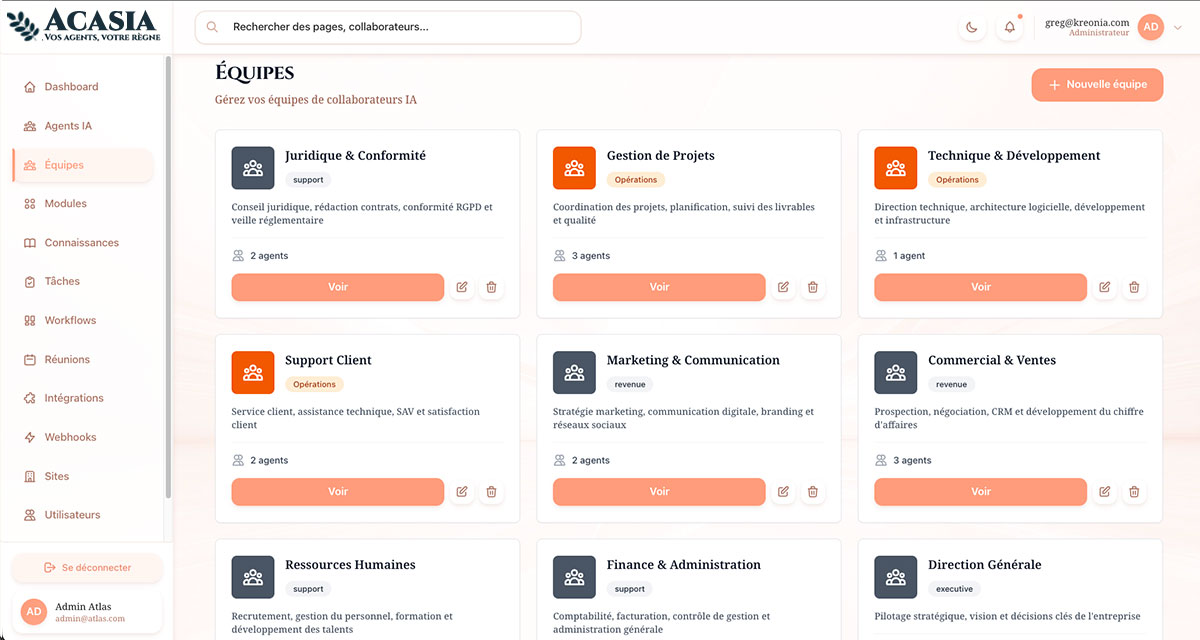The height and width of the screenshot is (640, 1200).
Task: View the Gestion de Projets team
Action: coord(659,287)
